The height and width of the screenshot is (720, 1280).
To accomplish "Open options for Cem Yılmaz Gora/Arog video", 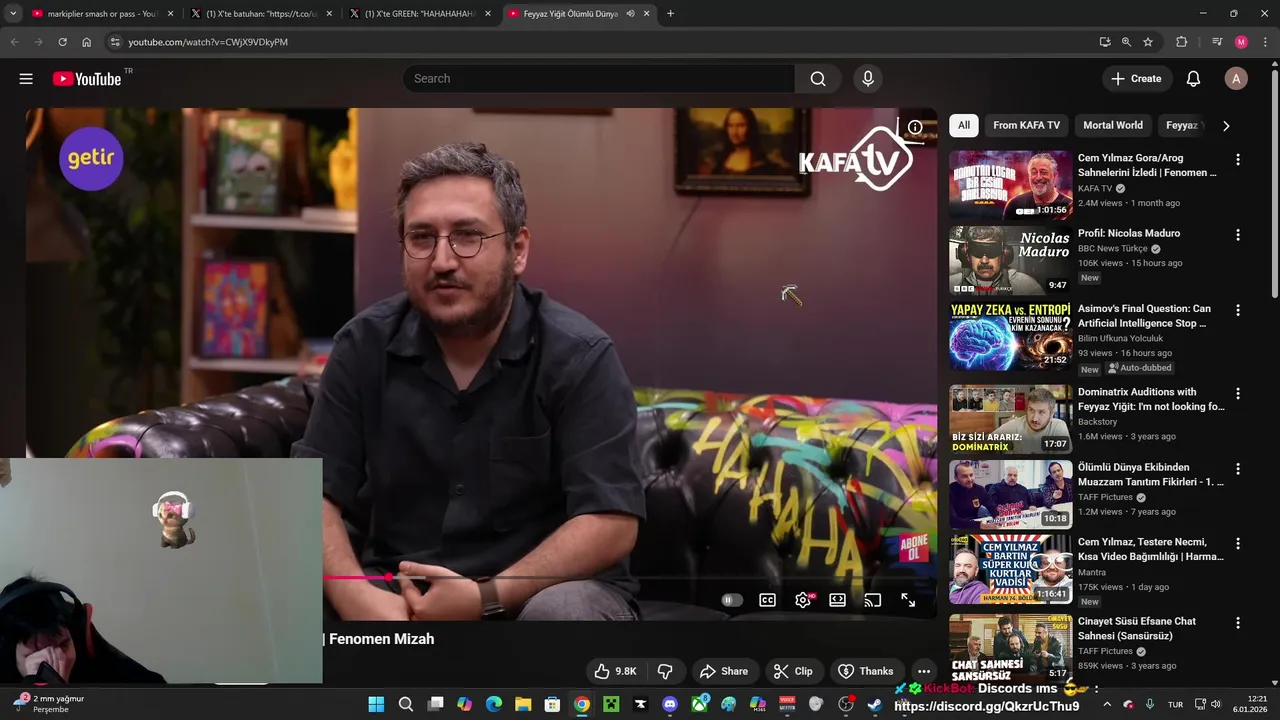I will [x=1238, y=160].
